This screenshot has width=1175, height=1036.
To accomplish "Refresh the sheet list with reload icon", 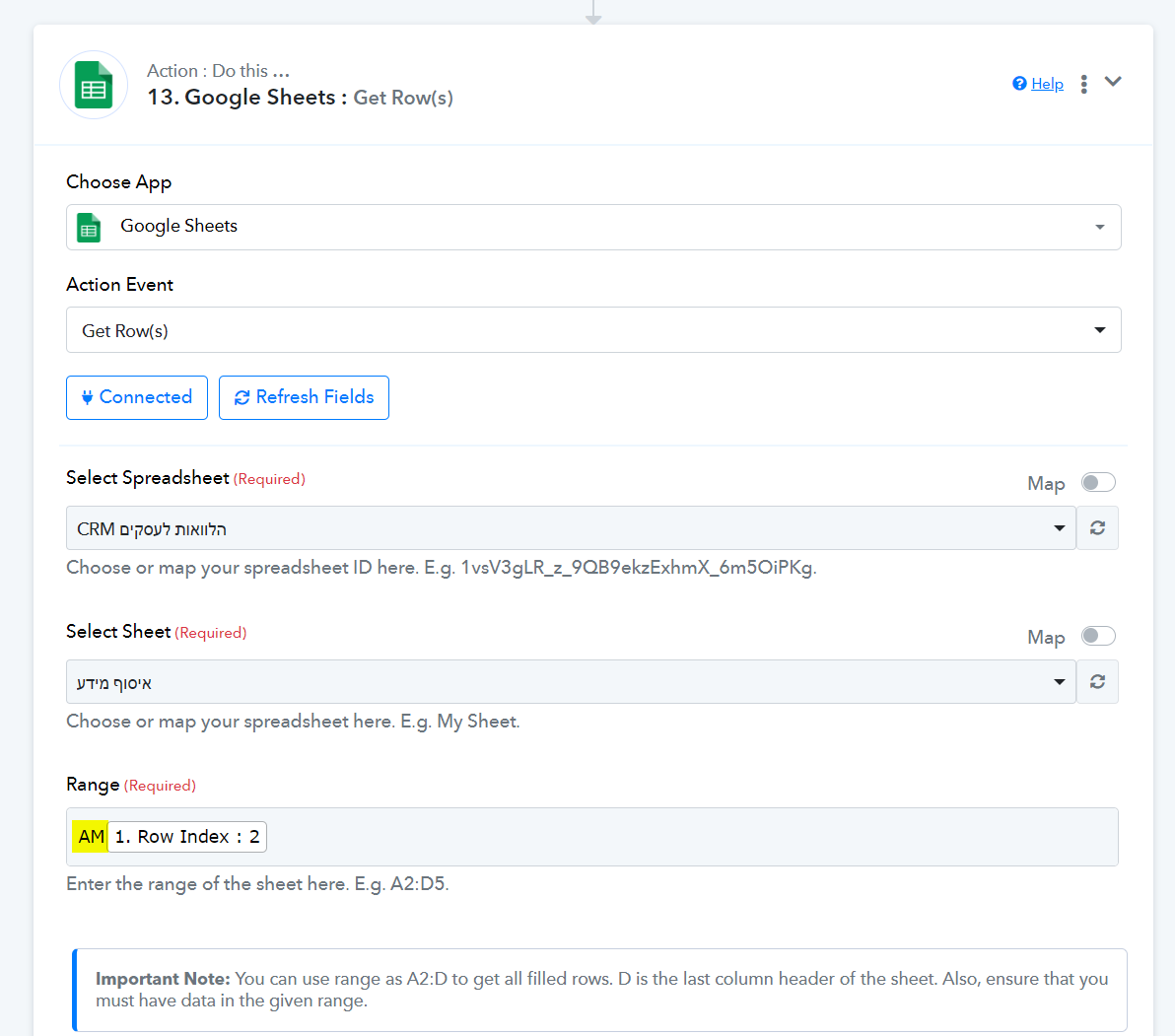I will [1098, 682].
